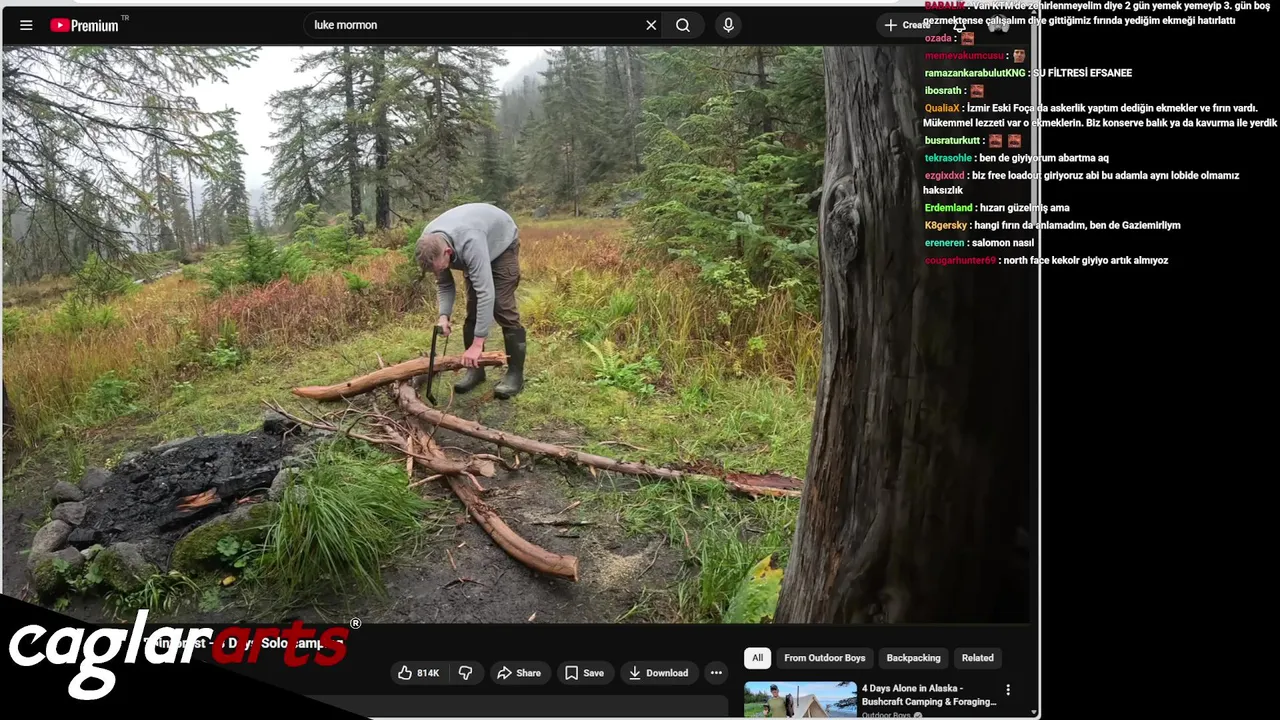Dislike the video with thumbs-down
Viewport: 1280px width, 720px height.
point(465,673)
